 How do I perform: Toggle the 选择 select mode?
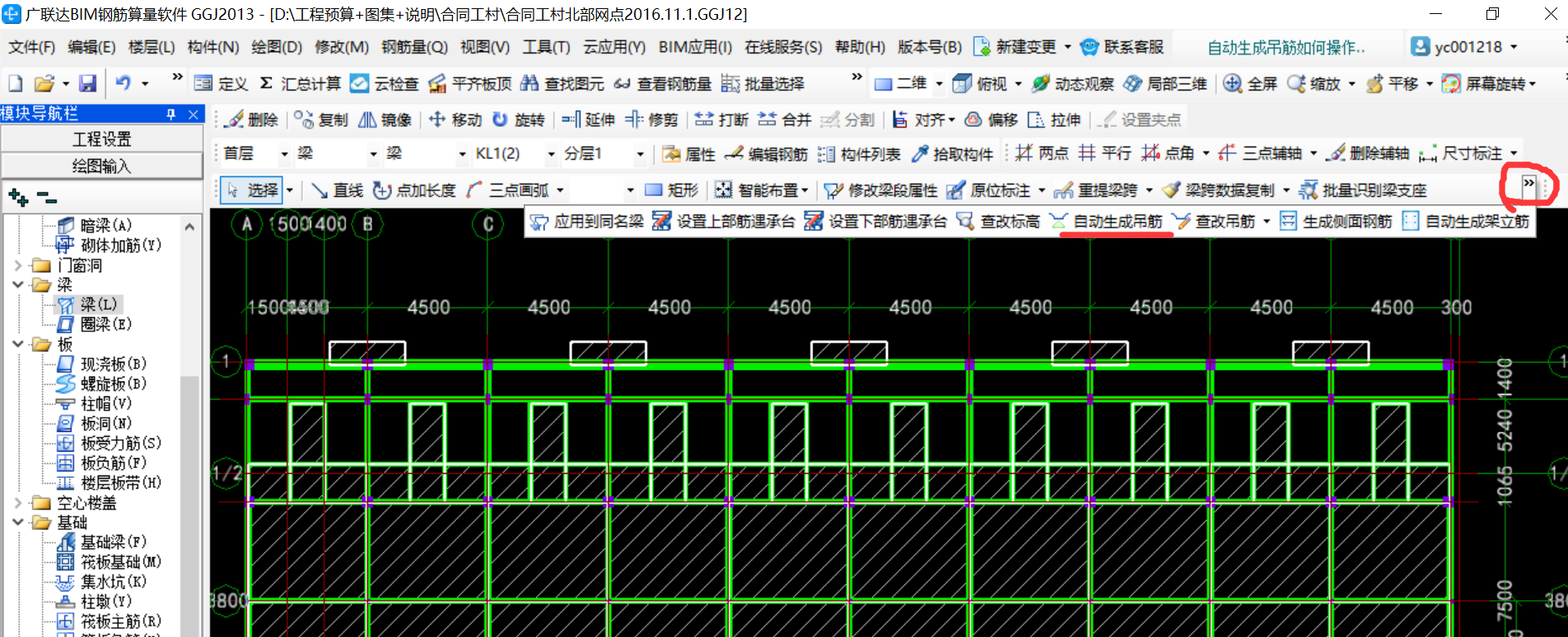coord(253,190)
